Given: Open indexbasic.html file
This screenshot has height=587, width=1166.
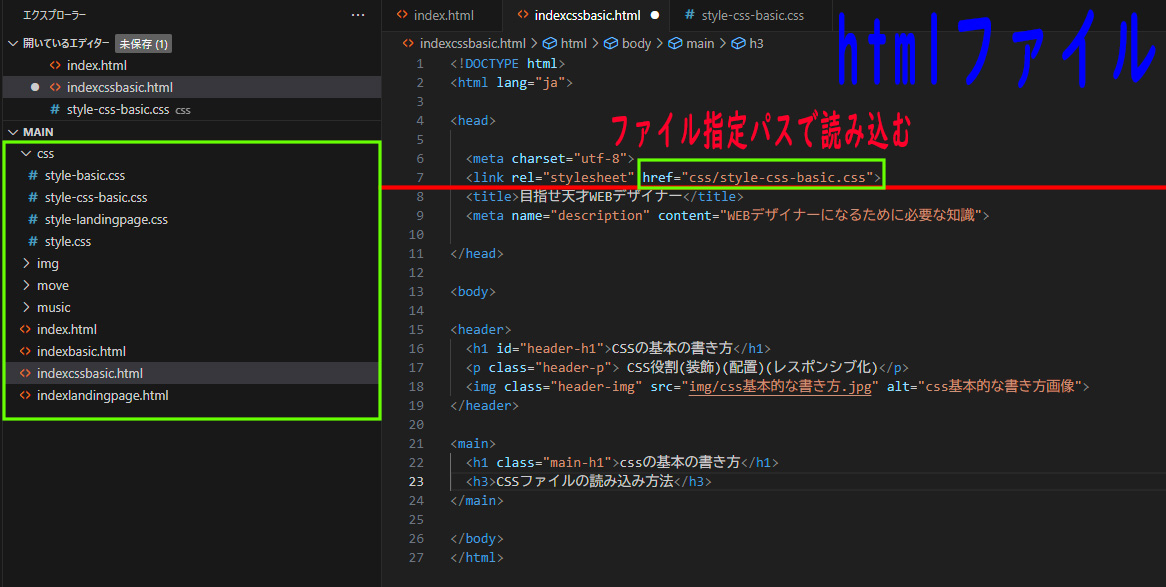Looking at the screenshot, I should (x=81, y=351).
